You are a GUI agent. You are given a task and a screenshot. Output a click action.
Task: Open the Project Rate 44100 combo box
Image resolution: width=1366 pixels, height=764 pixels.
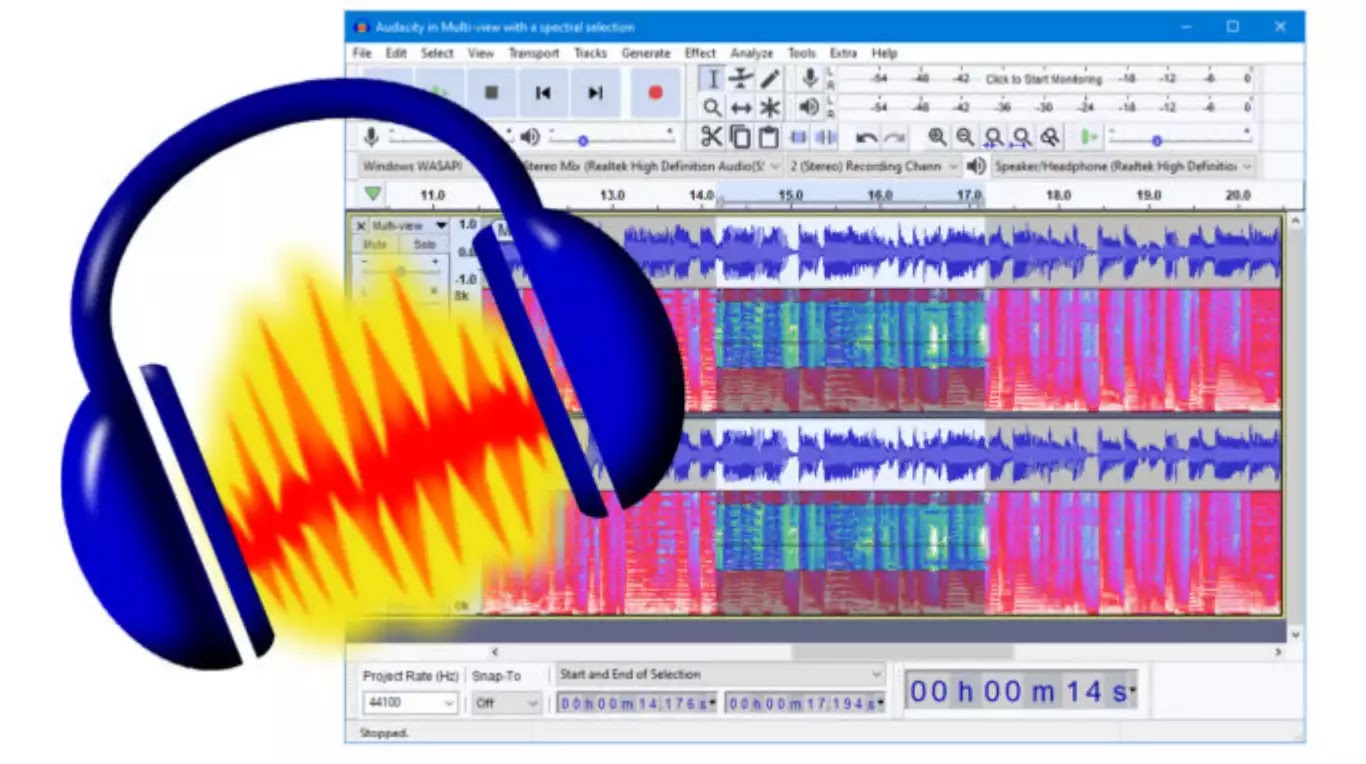coord(411,703)
